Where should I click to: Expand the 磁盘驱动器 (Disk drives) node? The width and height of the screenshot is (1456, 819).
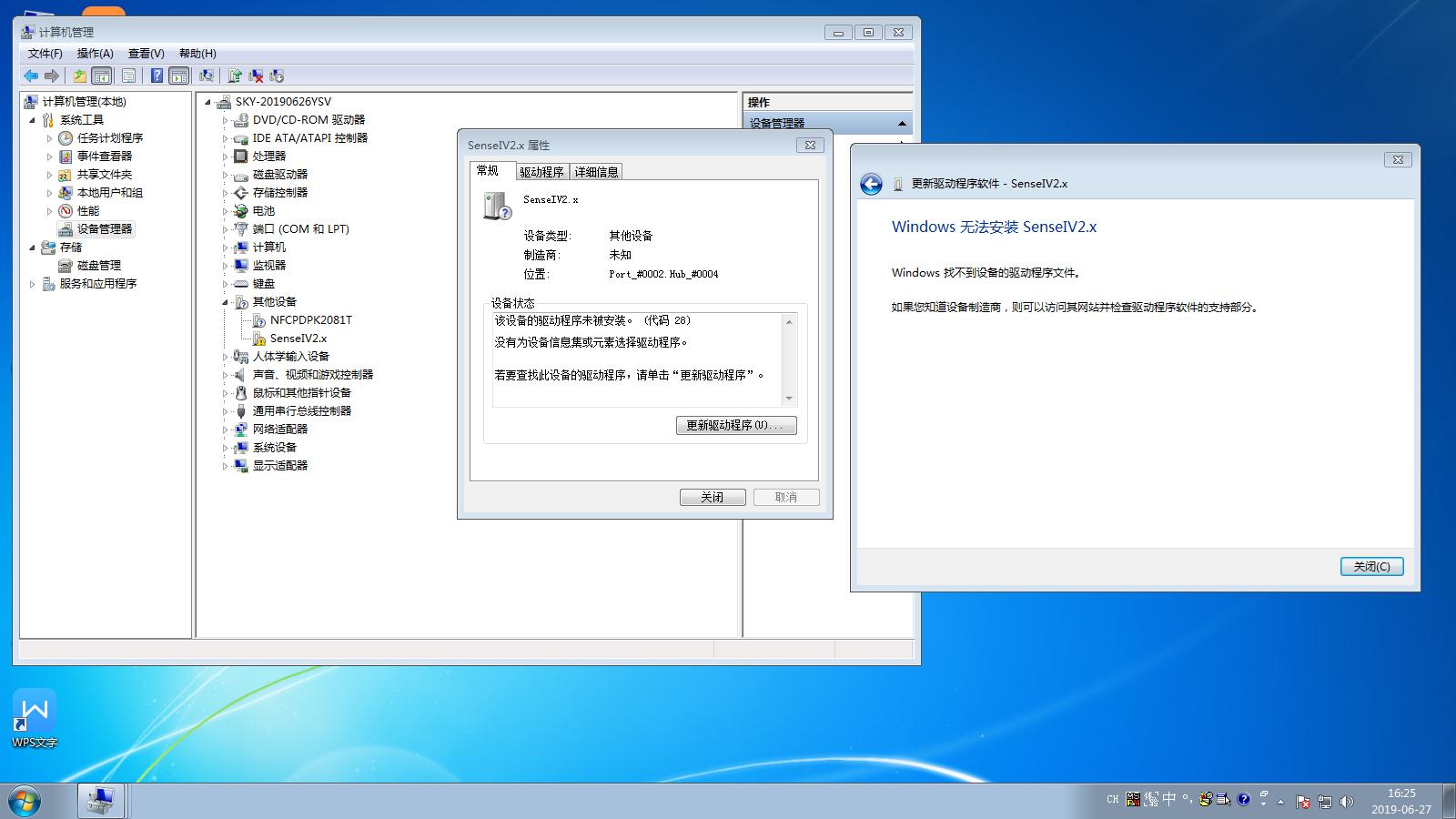225,174
